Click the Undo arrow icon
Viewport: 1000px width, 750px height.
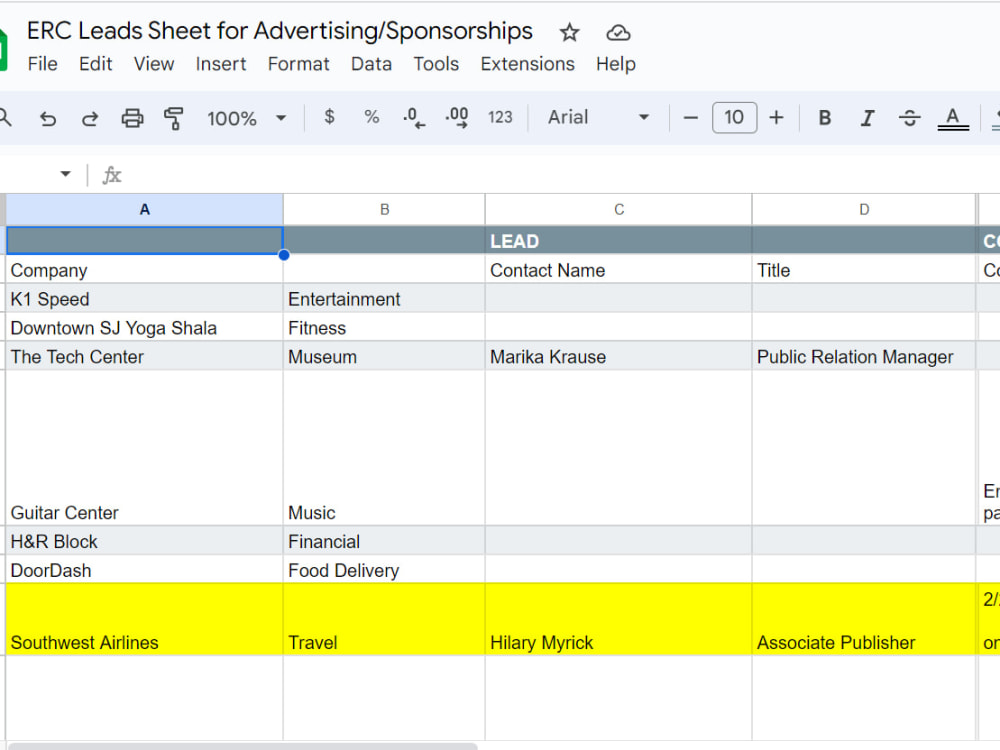click(x=48, y=118)
